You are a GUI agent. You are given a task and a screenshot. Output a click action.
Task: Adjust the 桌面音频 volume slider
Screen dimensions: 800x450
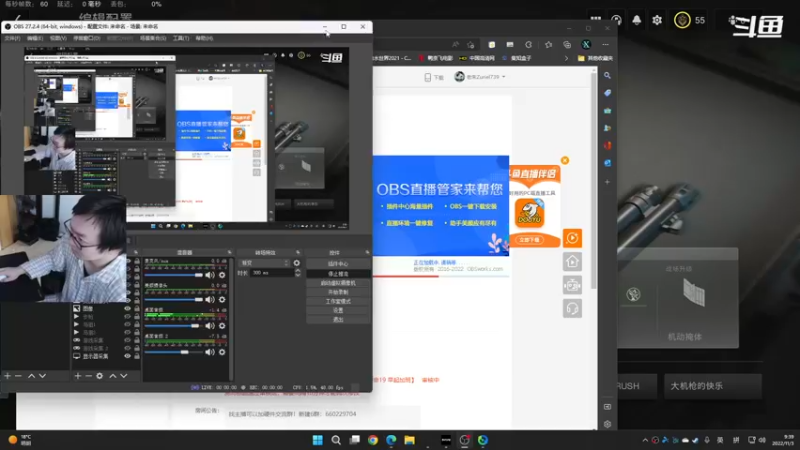173,326
